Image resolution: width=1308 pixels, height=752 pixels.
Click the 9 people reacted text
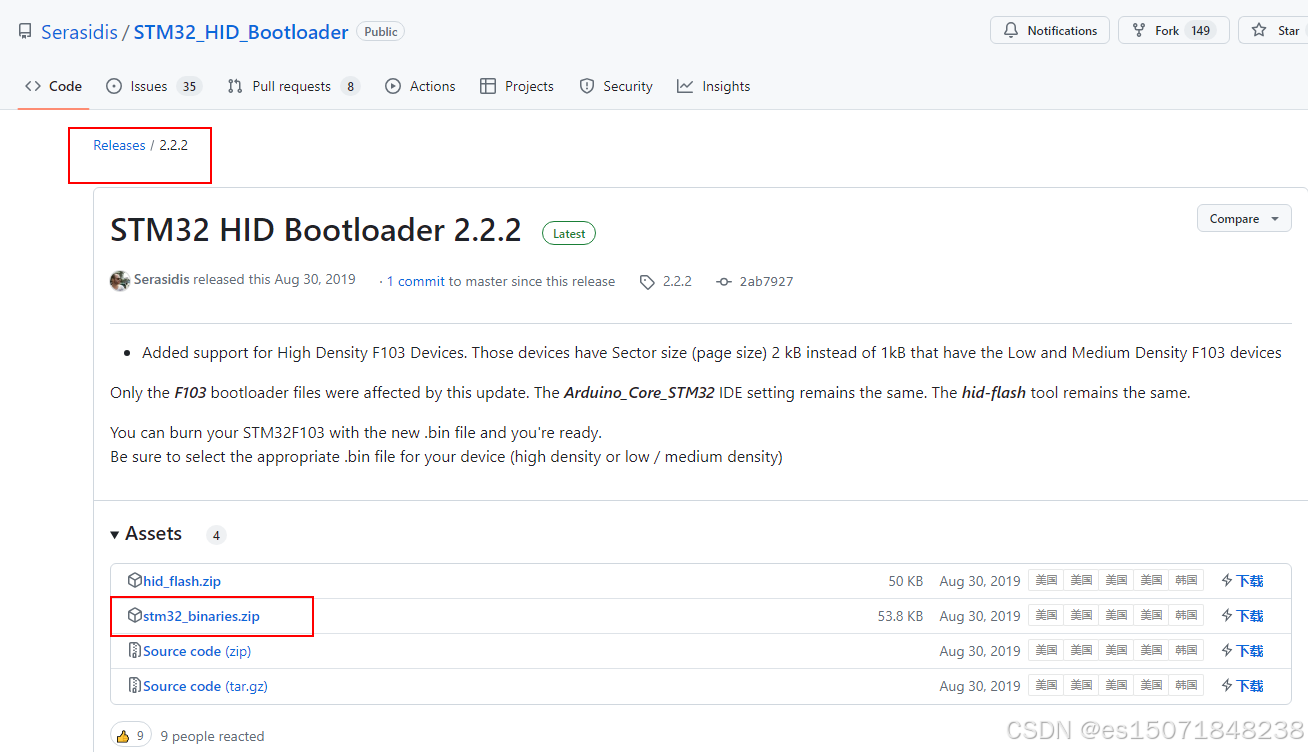pyautogui.click(x=212, y=736)
